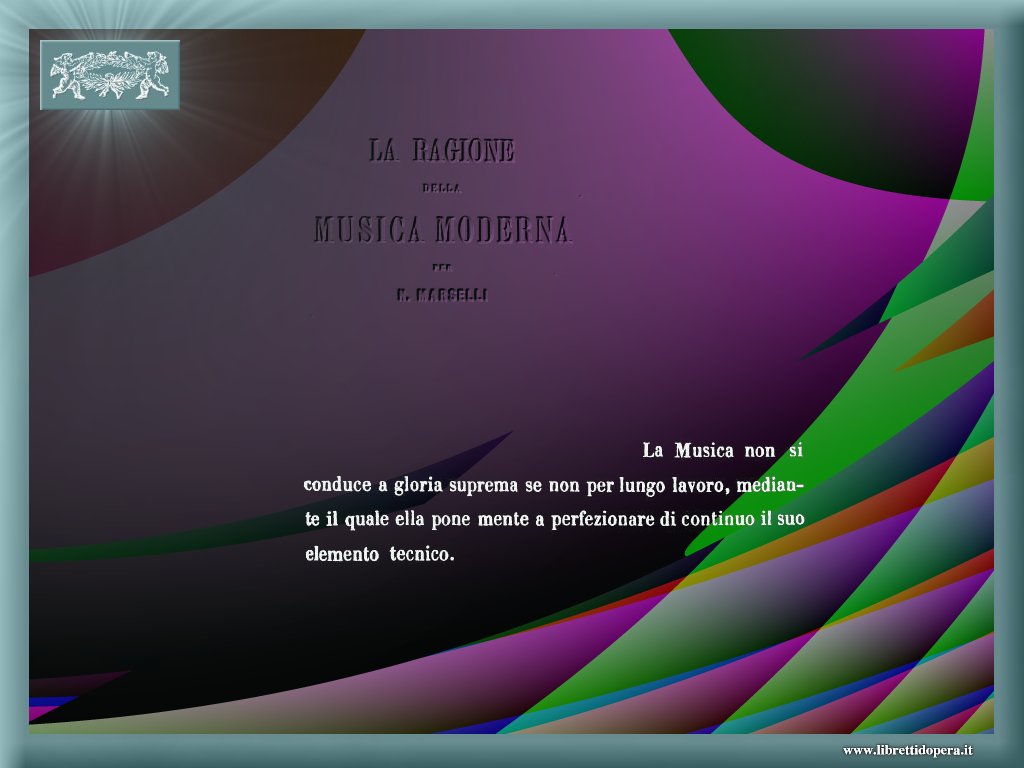Click the small "PER" word above author
This screenshot has width=1024, height=768.
click(441, 266)
